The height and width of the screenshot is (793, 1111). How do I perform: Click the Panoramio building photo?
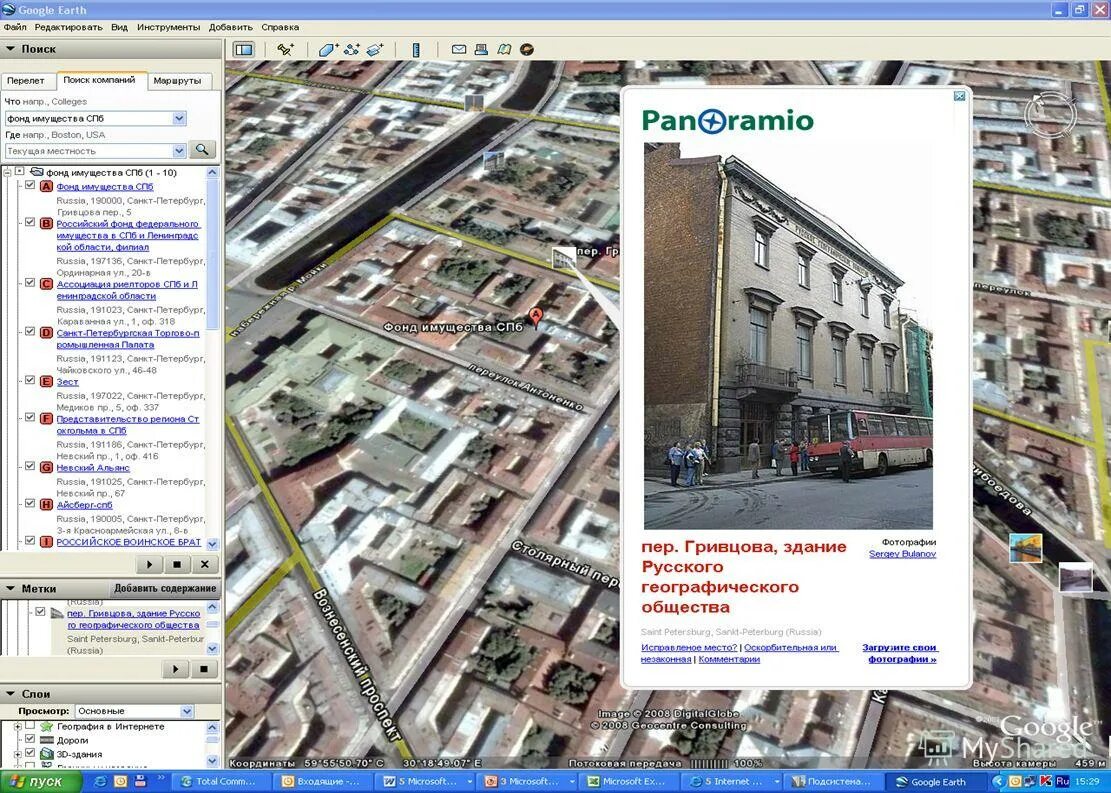[x=788, y=335]
